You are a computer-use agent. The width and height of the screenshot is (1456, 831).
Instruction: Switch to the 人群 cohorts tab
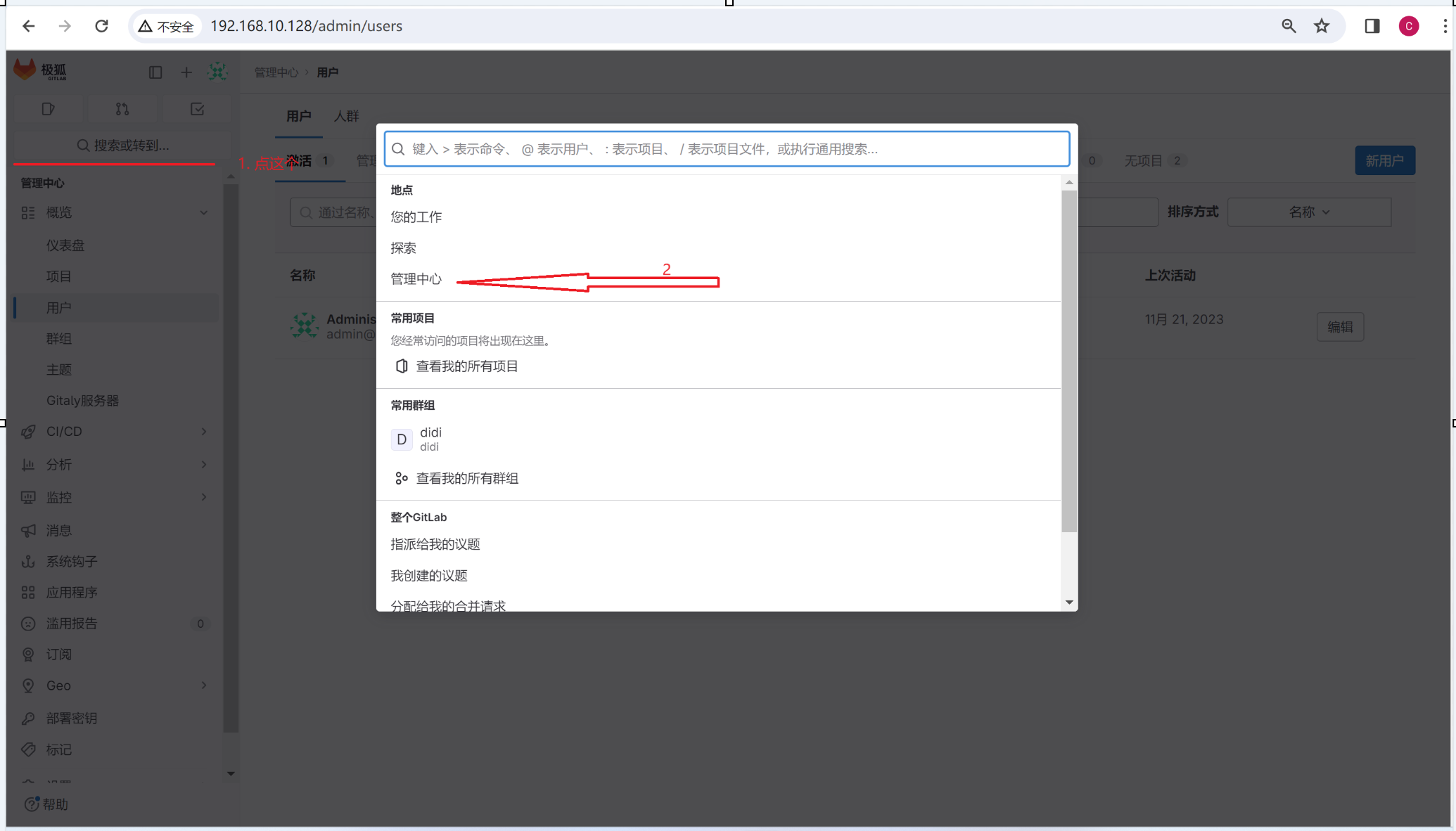tap(346, 116)
